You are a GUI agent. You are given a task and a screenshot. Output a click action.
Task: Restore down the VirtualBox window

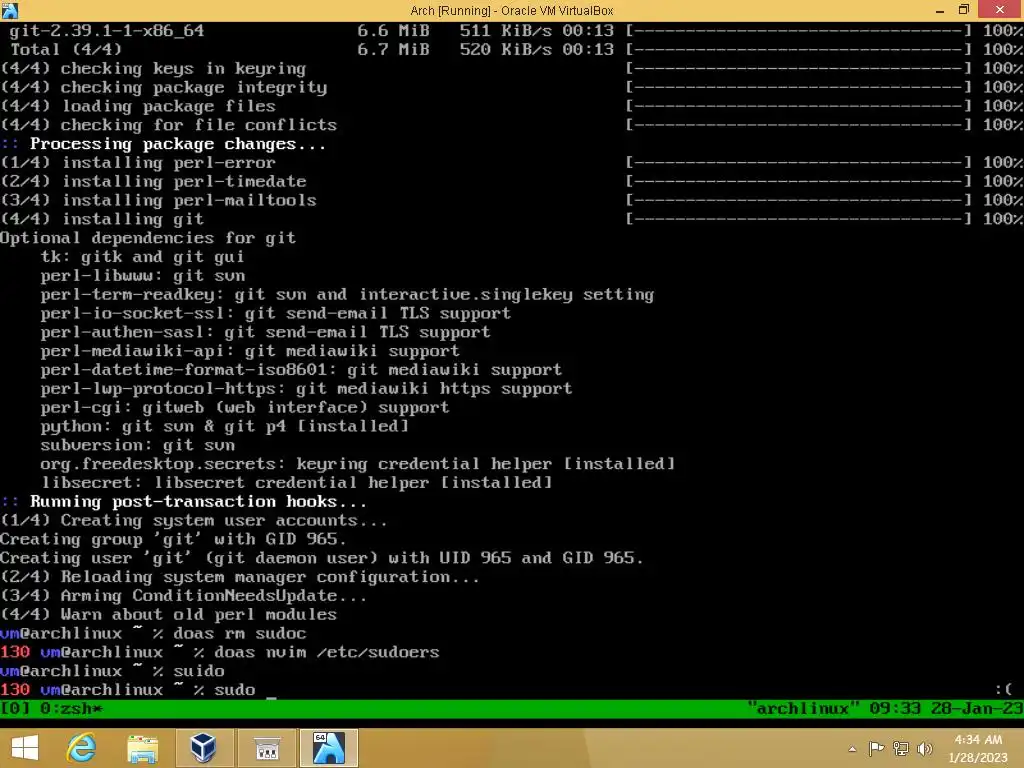pos(964,10)
